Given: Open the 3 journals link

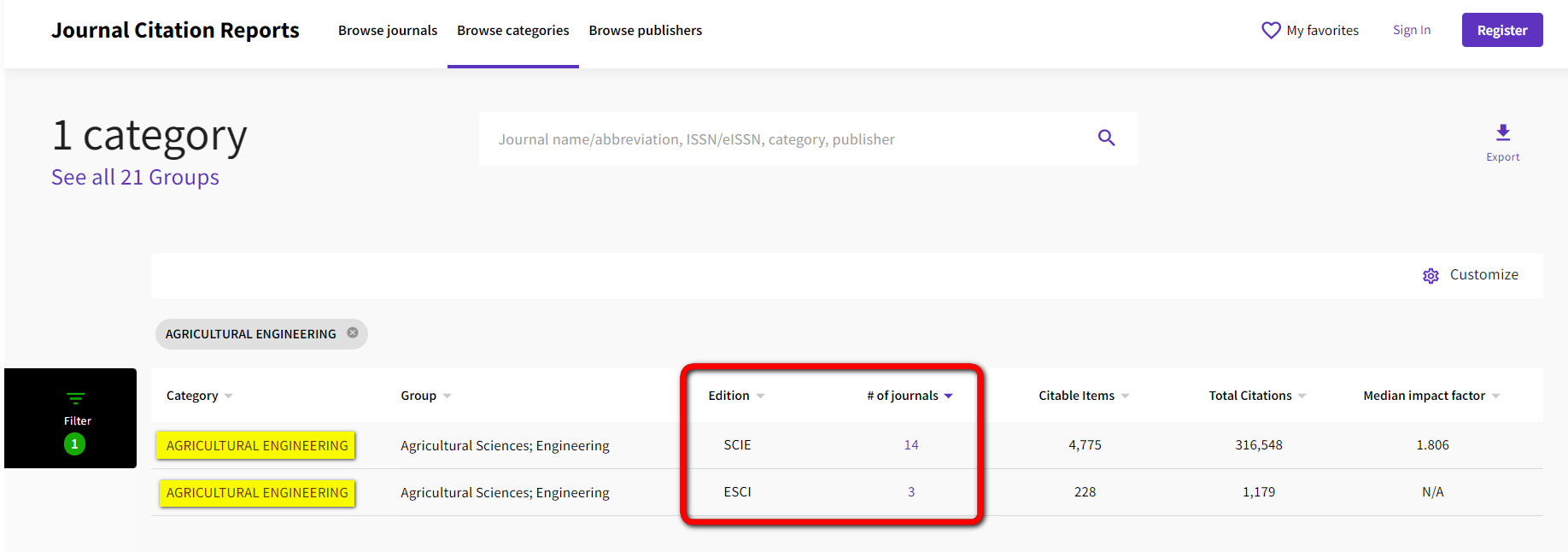Looking at the screenshot, I should pyautogui.click(x=911, y=492).
